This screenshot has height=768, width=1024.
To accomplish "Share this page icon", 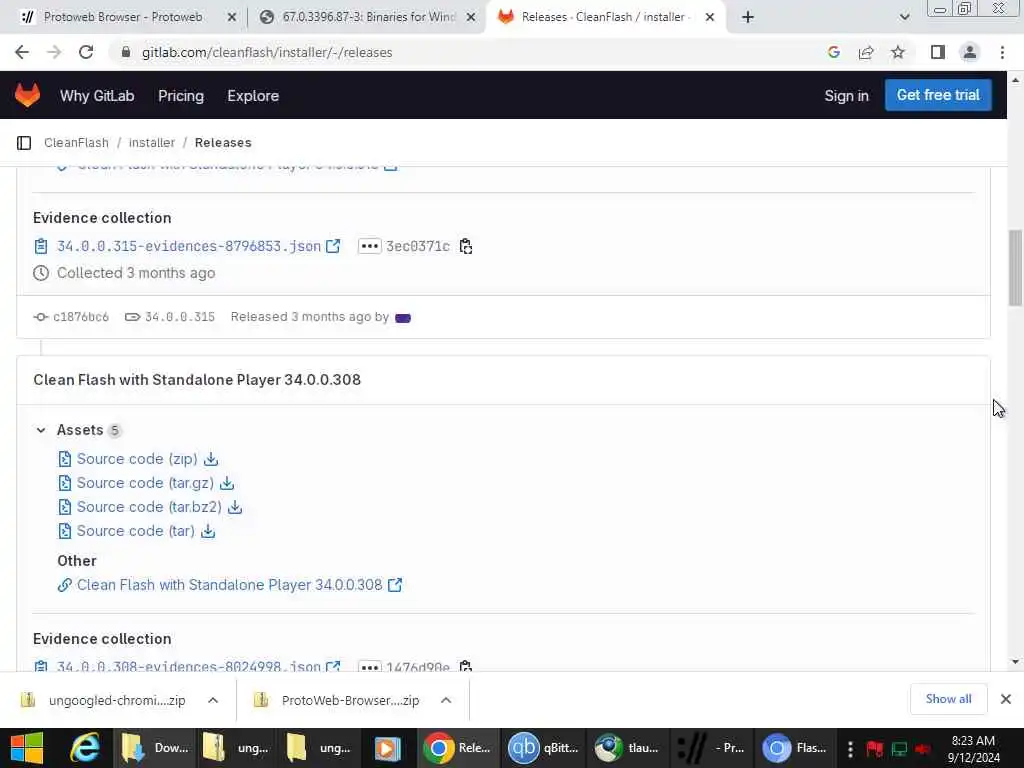I will (x=866, y=52).
